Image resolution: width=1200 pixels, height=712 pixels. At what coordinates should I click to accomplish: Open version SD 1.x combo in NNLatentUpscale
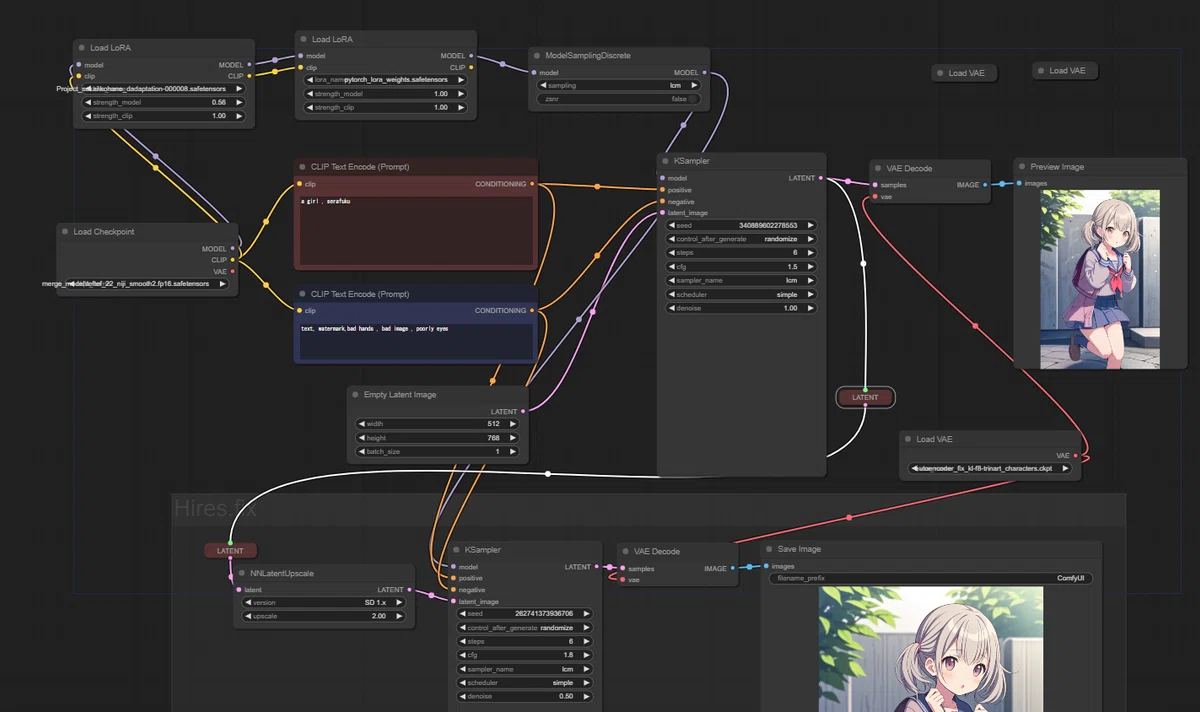coord(323,603)
